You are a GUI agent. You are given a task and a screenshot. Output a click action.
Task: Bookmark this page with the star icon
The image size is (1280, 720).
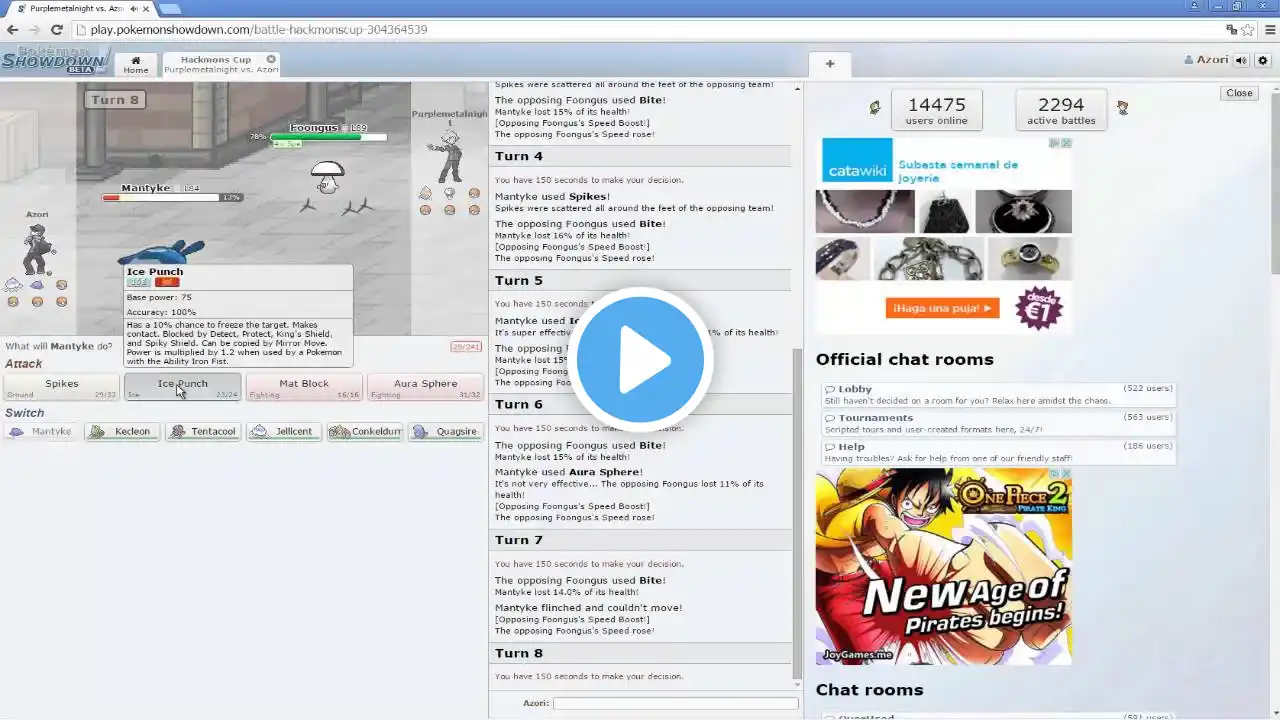point(1248,30)
